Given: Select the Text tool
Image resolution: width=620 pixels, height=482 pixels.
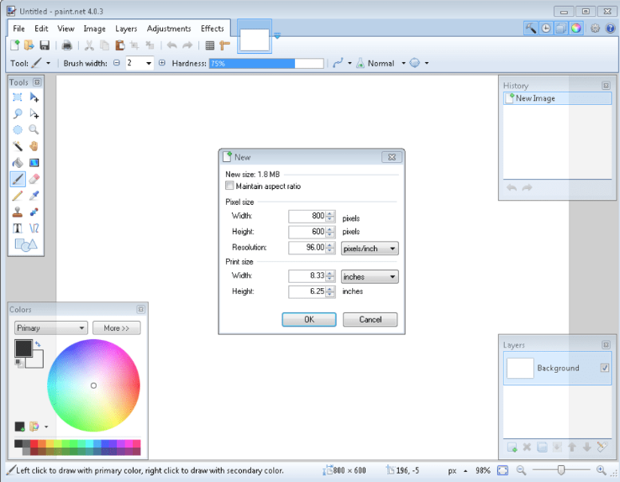Looking at the screenshot, I should tap(17, 228).
